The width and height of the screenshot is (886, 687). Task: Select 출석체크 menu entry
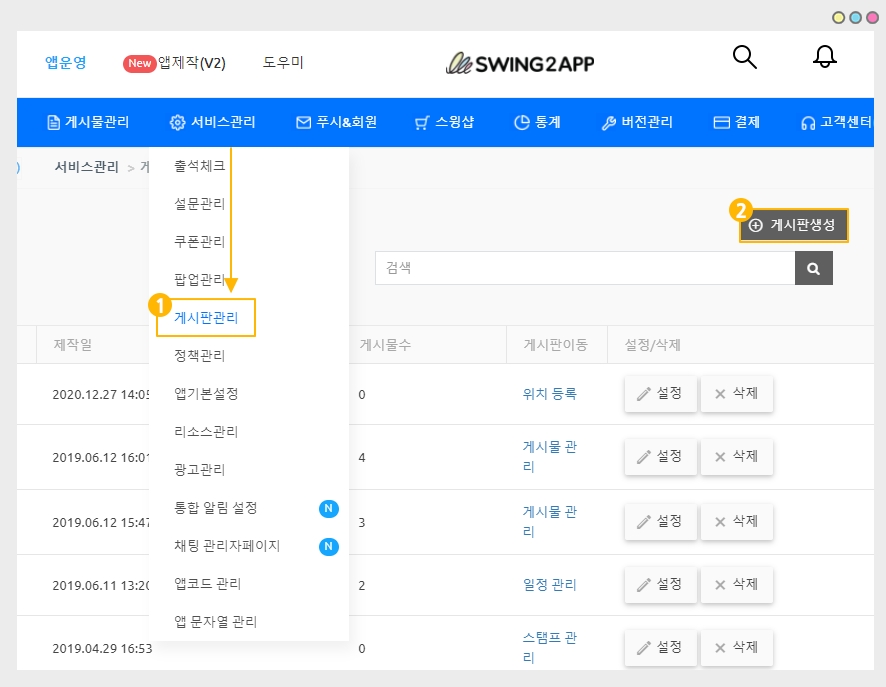point(200,166)
